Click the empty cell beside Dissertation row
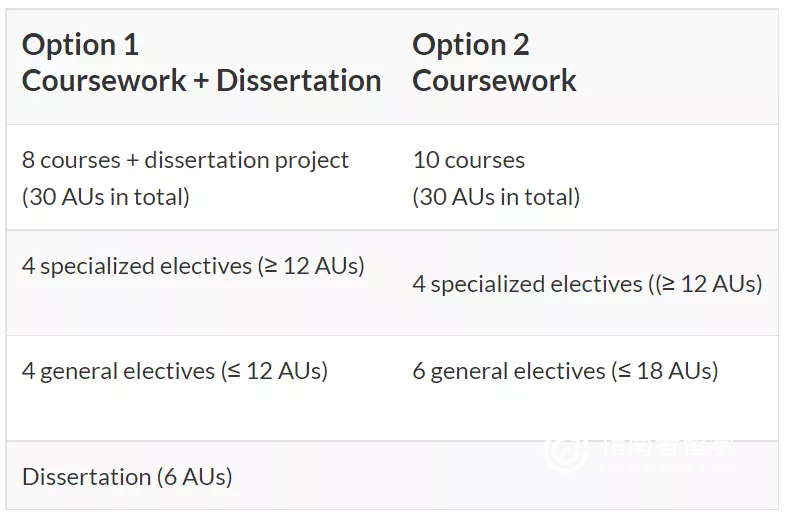The width and height of the screenshot is (787, 520). pyautogui.click(x=587, y=476)
